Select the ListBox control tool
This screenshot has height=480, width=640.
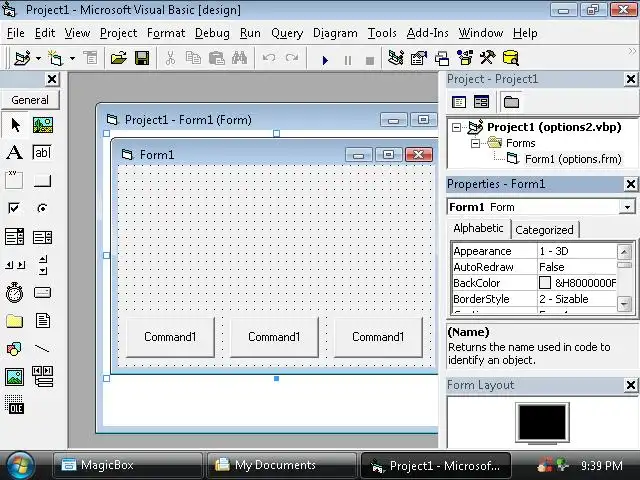point(42,237)
